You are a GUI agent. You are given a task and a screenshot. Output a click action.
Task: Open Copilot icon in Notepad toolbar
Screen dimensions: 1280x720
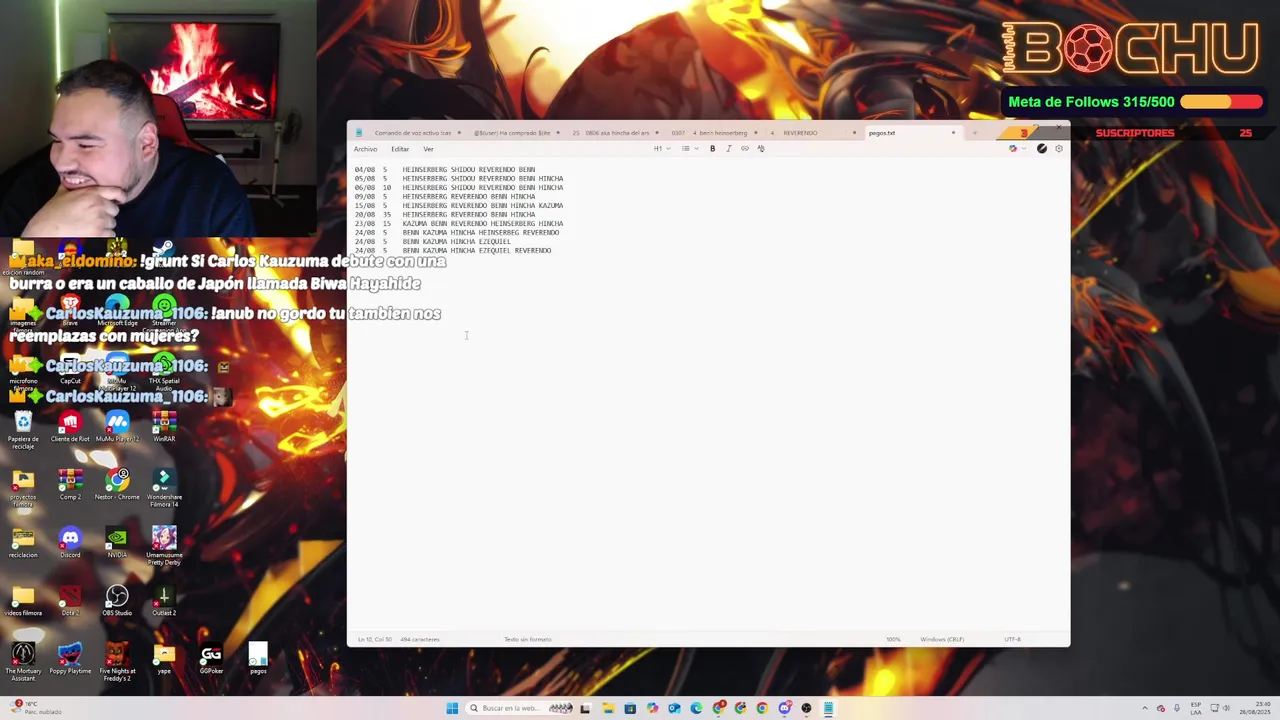[x=1012, y=149]
